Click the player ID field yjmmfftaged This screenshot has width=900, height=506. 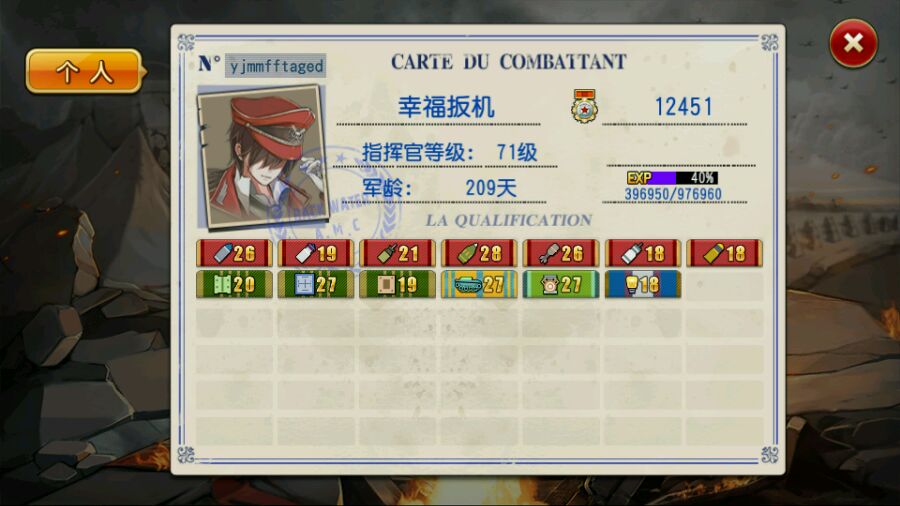click(276, 66)
